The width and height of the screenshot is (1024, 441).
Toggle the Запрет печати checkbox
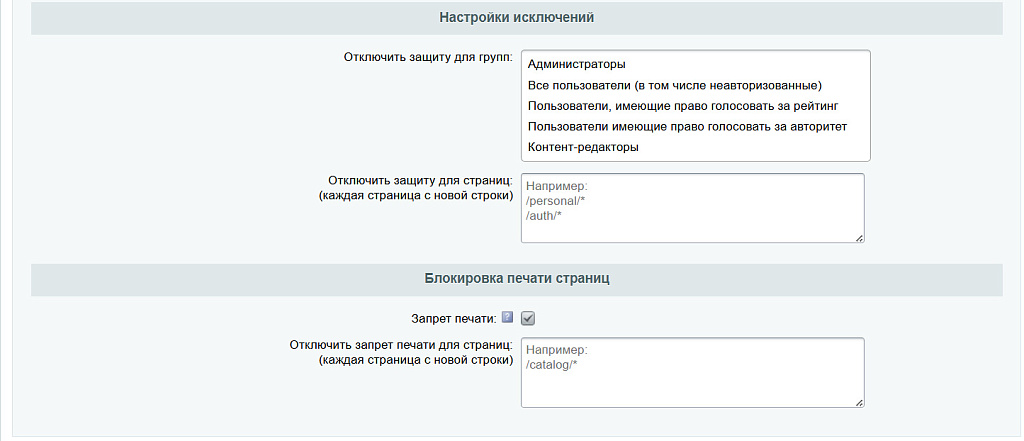tap(529, 318)
